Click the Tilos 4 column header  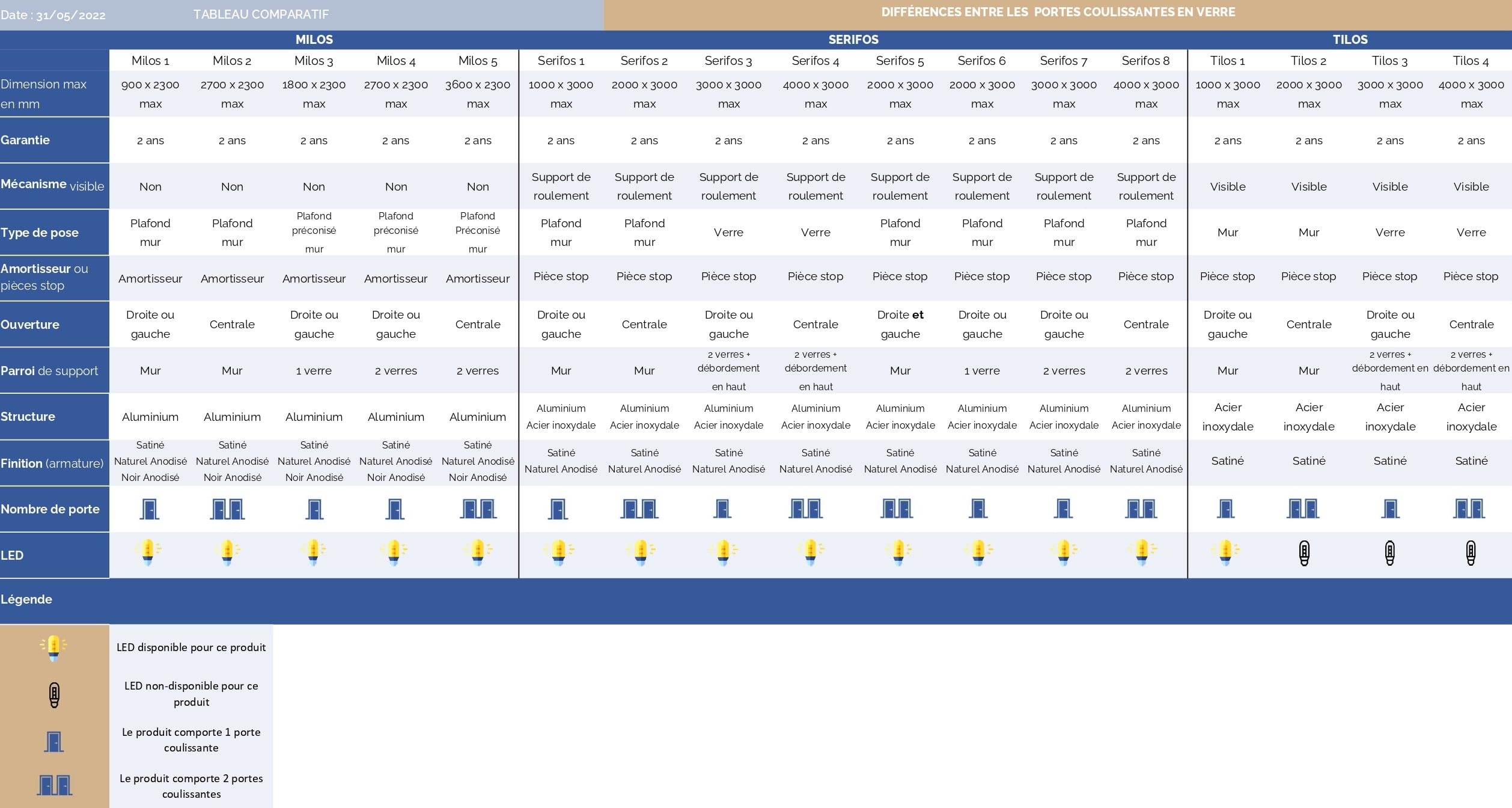coord(1471,61)
